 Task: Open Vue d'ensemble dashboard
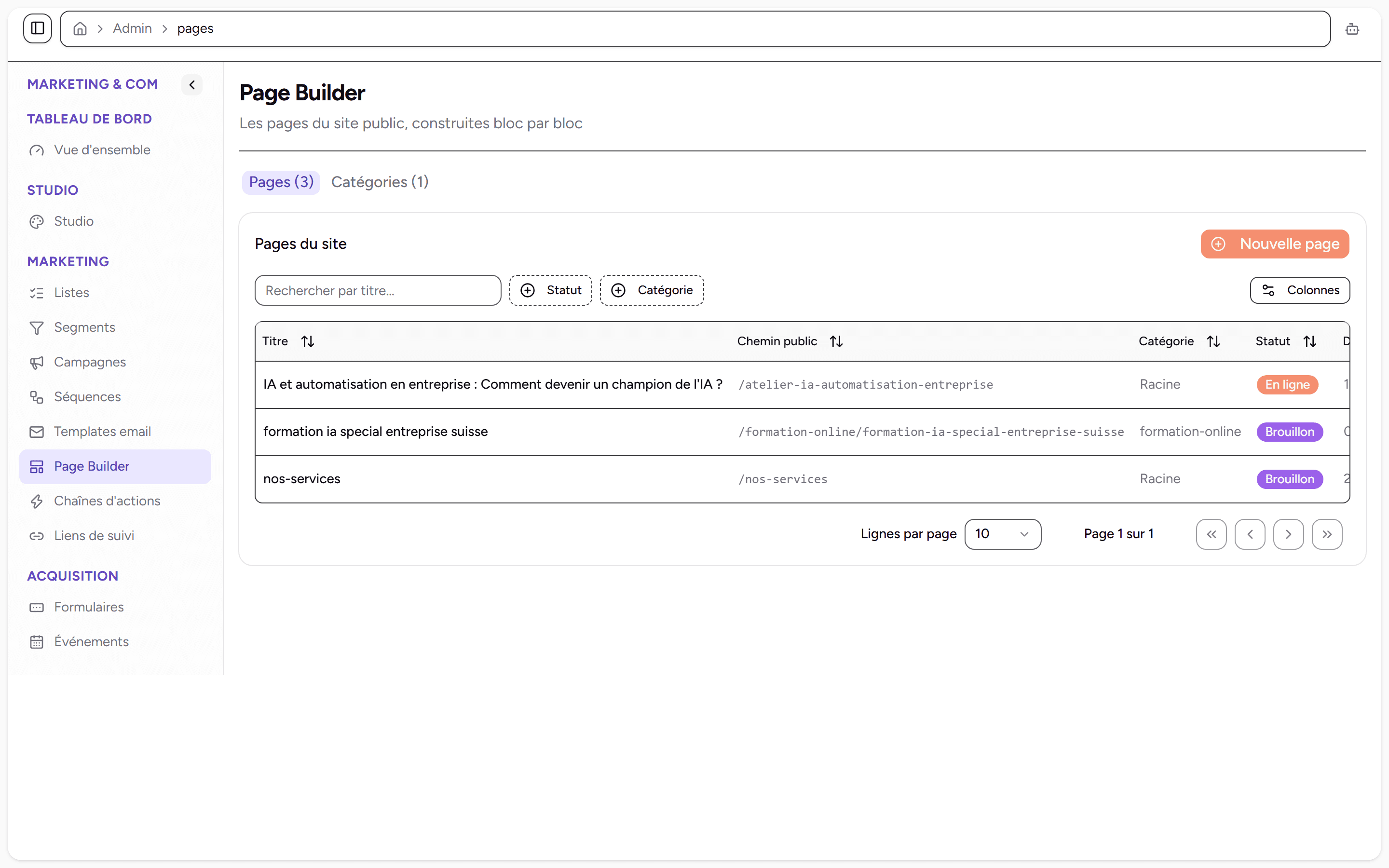[x=115, y=150]
